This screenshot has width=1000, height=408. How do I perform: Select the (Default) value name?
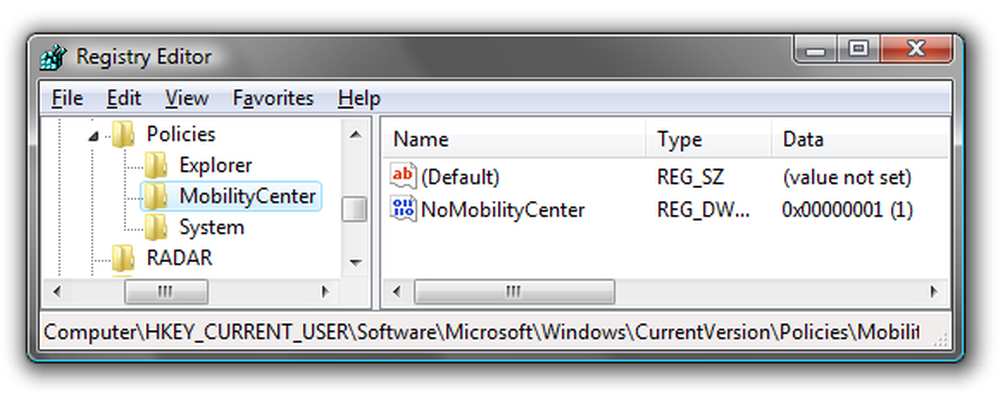tap(460, 177)
